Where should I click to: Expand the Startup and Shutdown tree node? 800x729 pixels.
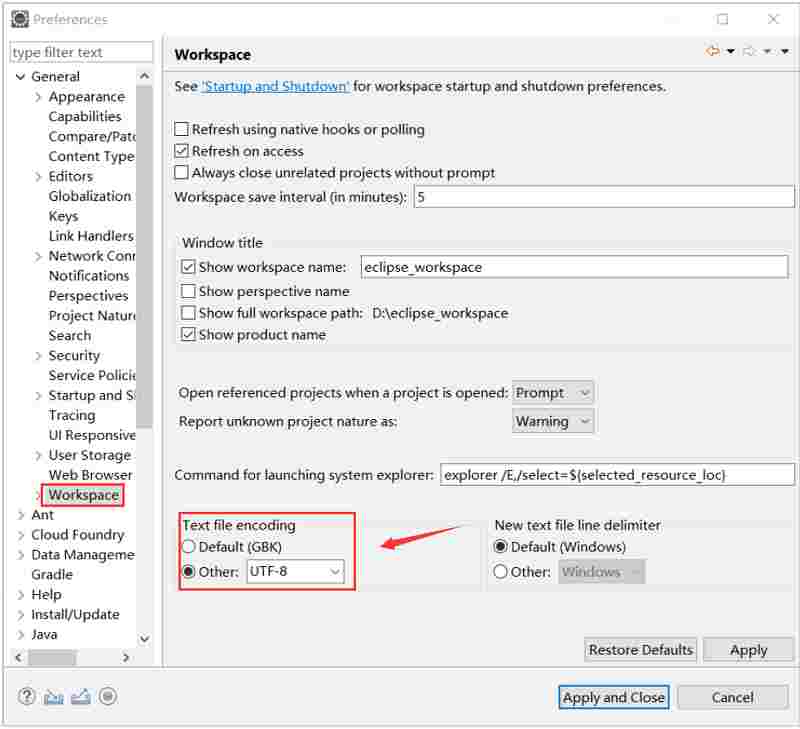point(38,395)
